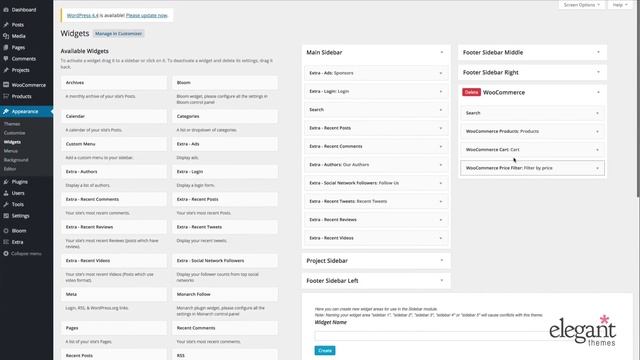
Task: Open Editor submenu item
Action: [x=10, y=169]
